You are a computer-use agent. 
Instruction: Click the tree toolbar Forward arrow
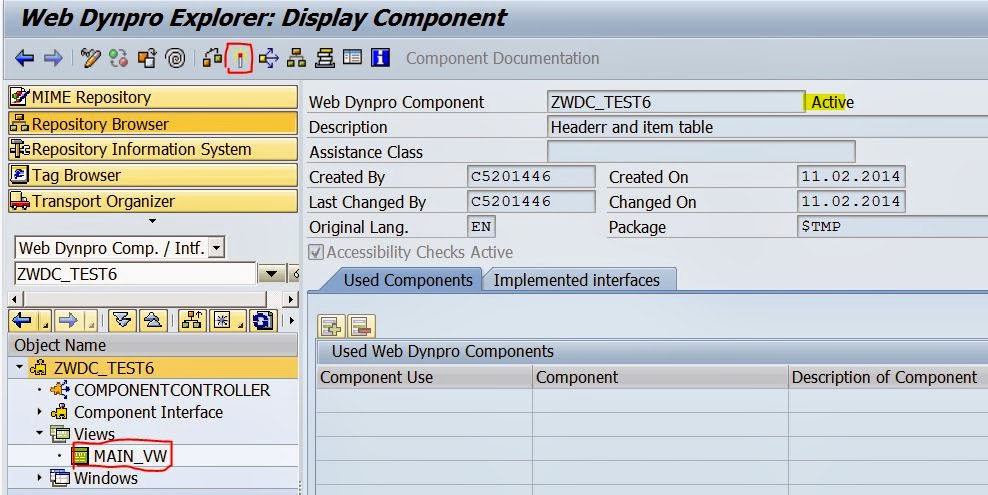click(68, 321)
